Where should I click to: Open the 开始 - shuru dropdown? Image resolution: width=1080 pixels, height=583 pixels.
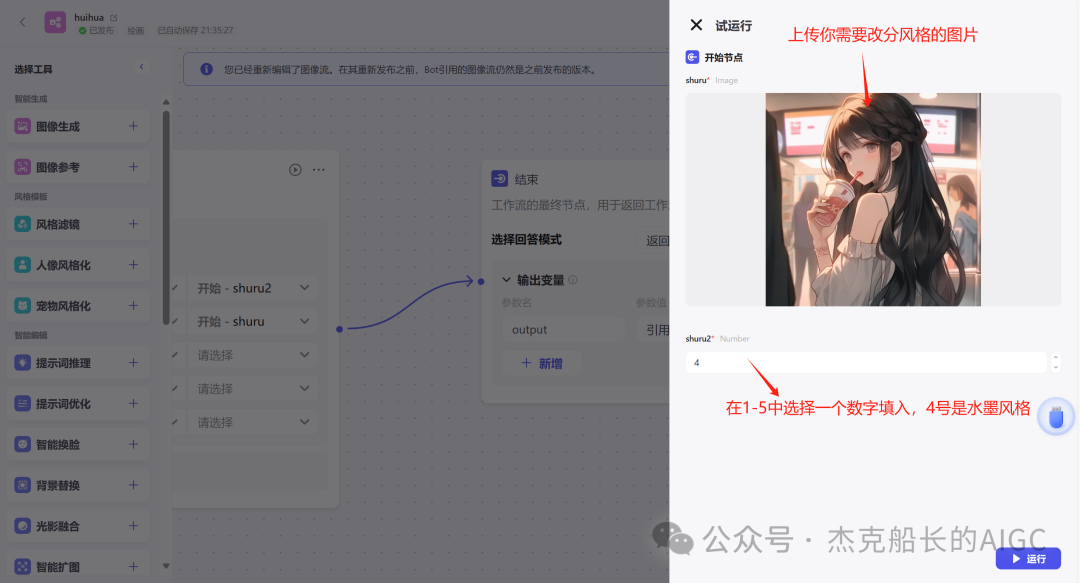pos(252,322)
